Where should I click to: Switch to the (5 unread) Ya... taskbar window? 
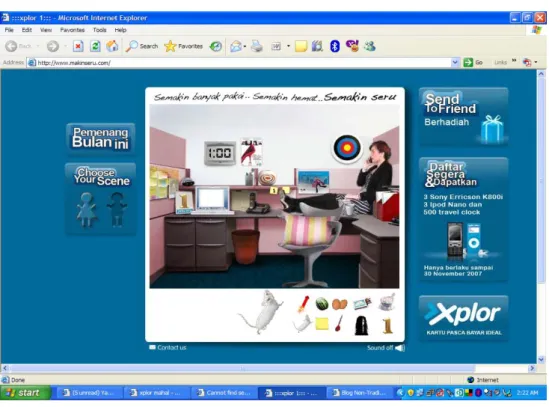[x=89, y=393]
